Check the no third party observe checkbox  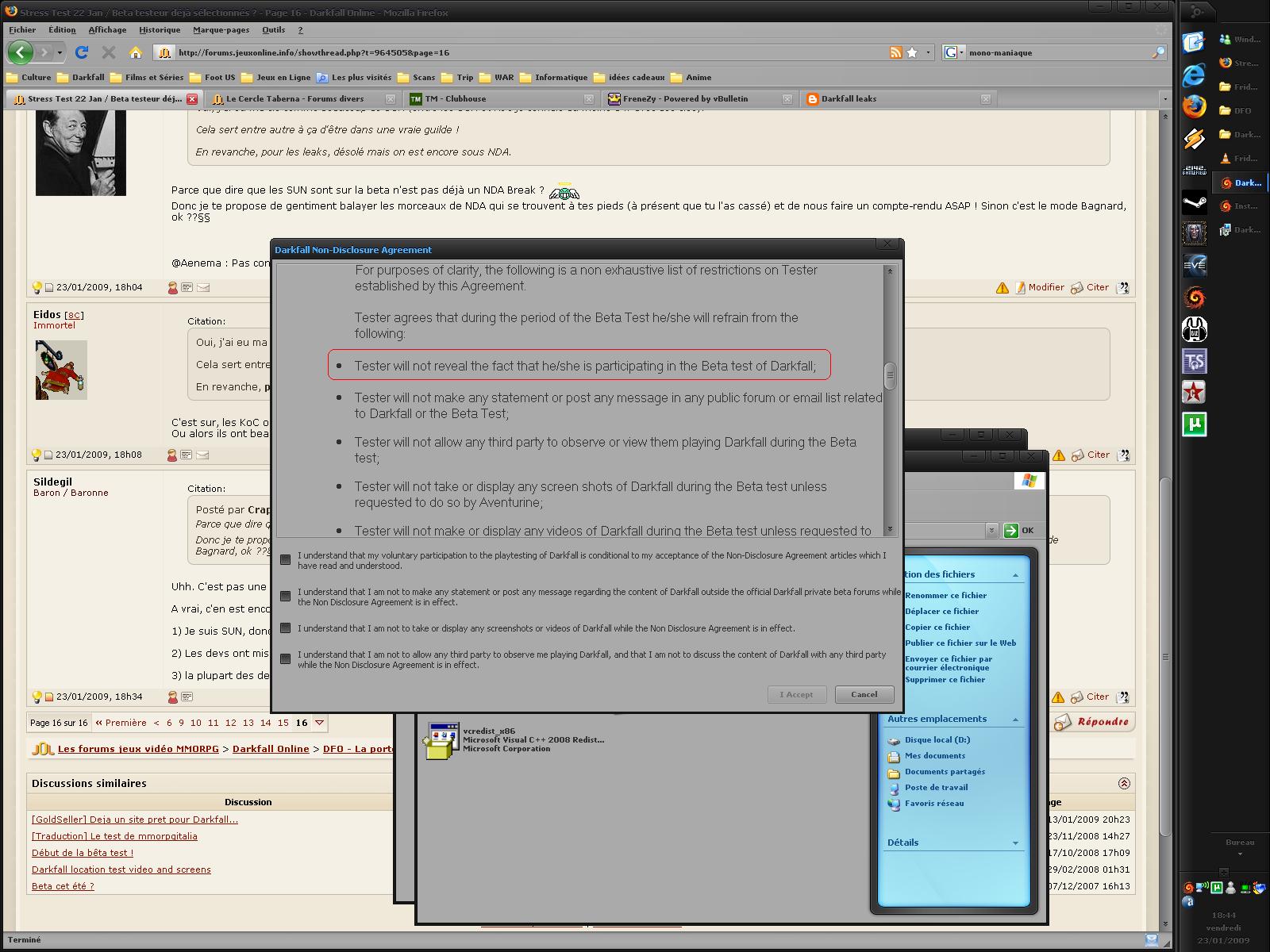tap(286, 659)
